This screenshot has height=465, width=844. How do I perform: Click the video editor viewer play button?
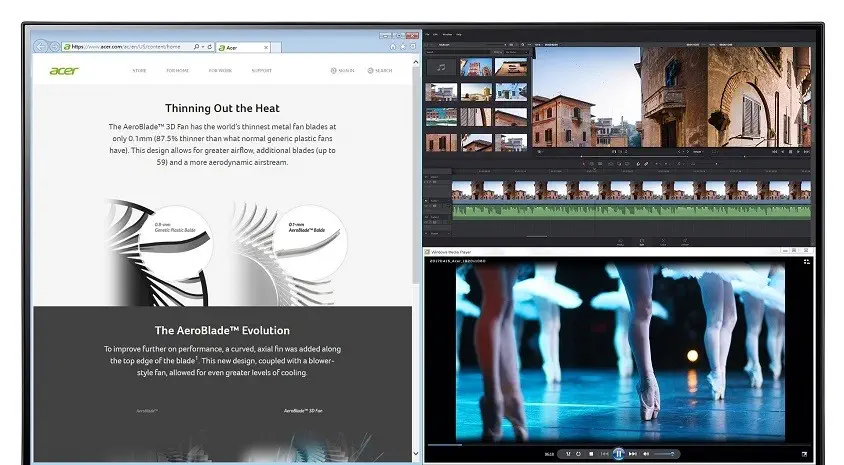coord(798,152)
